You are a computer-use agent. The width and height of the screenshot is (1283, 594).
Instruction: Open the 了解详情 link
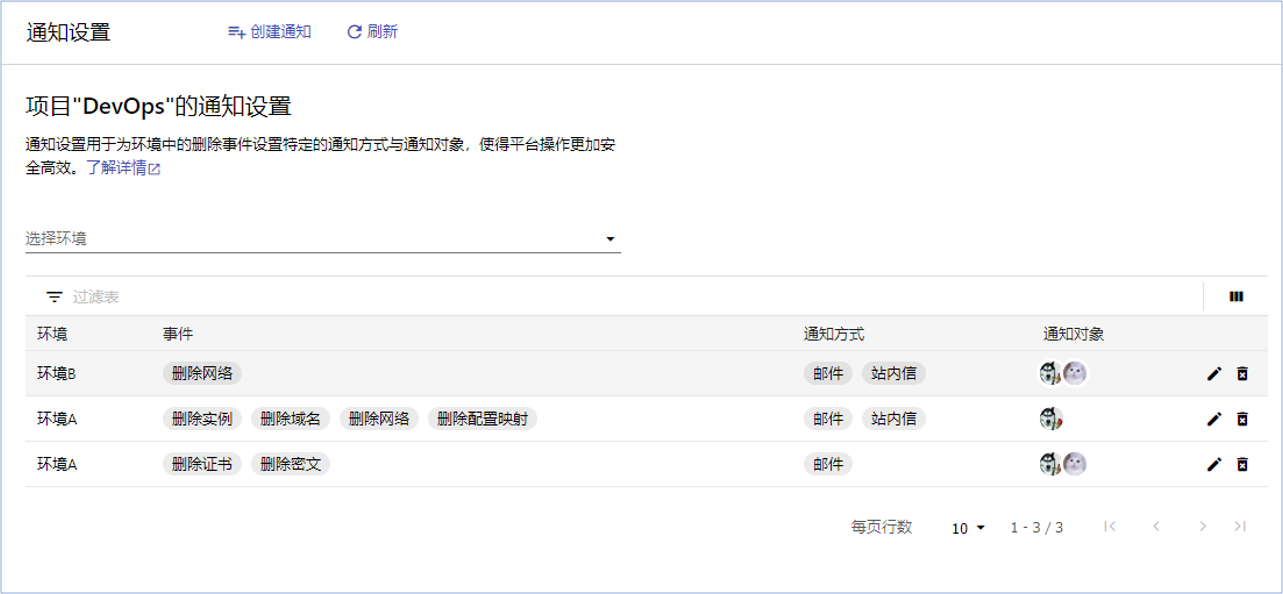coord(123,168)
